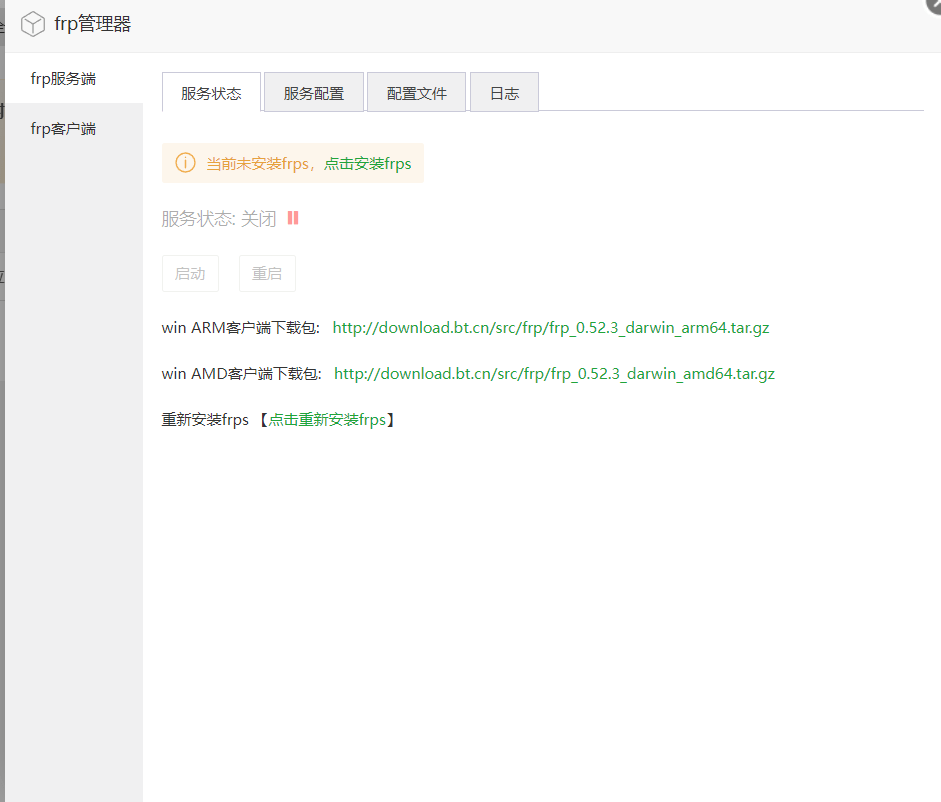Switch to the 服务状态 tab
The height and width of the screenshot is (802, 941).
211,93
